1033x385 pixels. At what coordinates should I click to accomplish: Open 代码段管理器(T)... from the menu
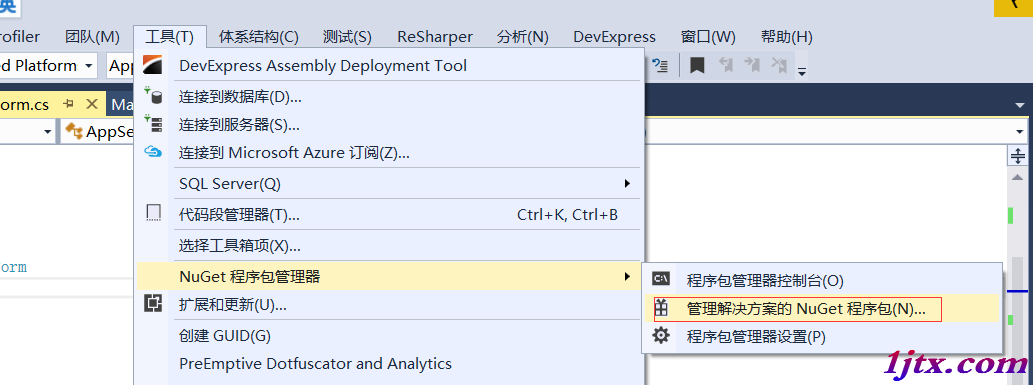pyautogui.click(x=389, y=214)
